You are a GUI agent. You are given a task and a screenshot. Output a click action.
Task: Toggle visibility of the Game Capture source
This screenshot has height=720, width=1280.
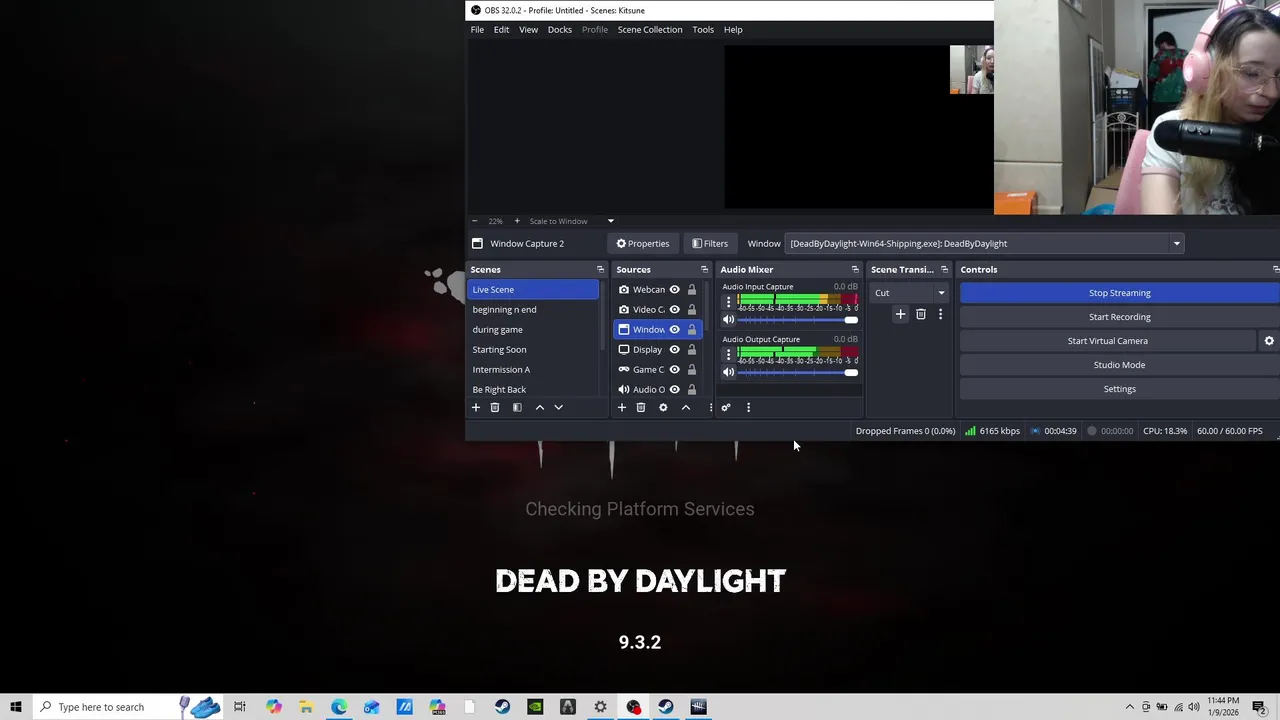click(x=674, y=369)
